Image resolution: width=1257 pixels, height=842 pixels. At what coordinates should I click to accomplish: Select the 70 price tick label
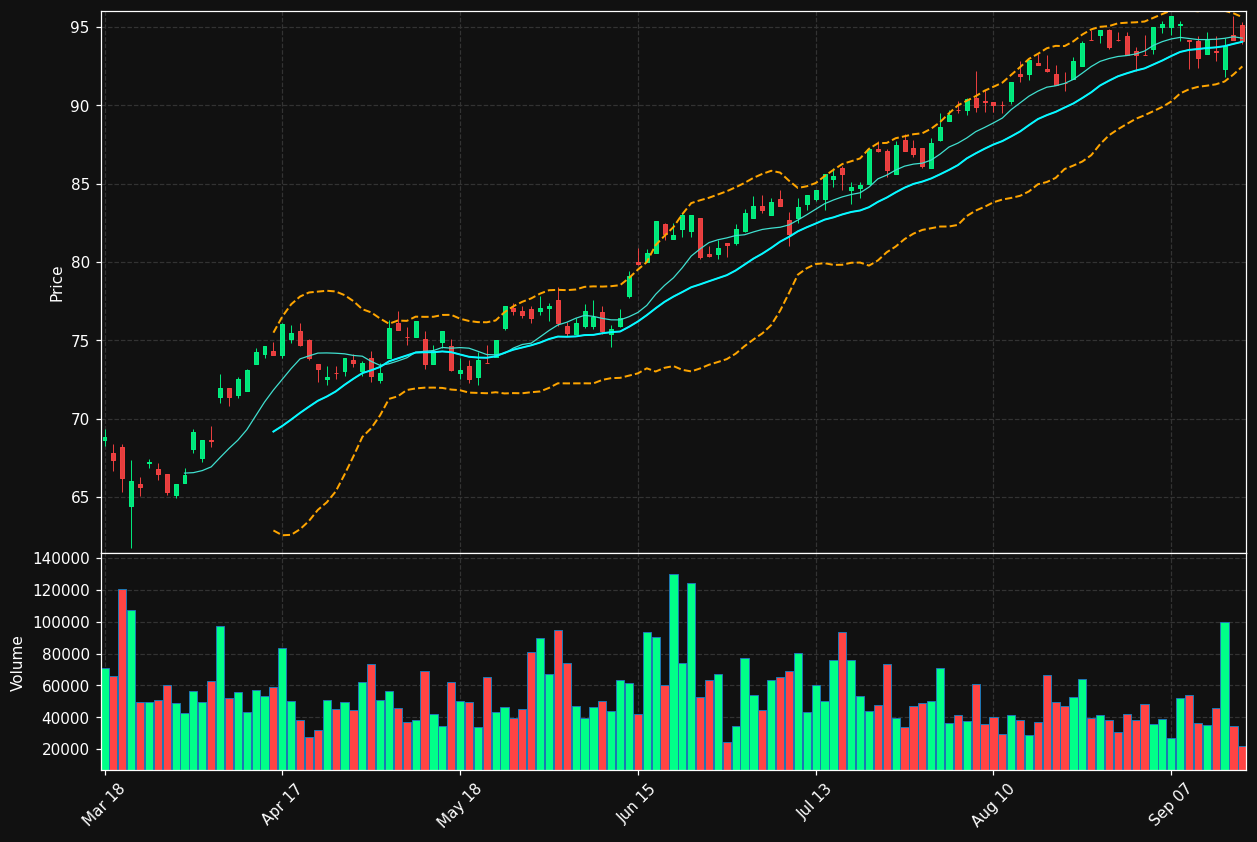click(x=80, y=420)
